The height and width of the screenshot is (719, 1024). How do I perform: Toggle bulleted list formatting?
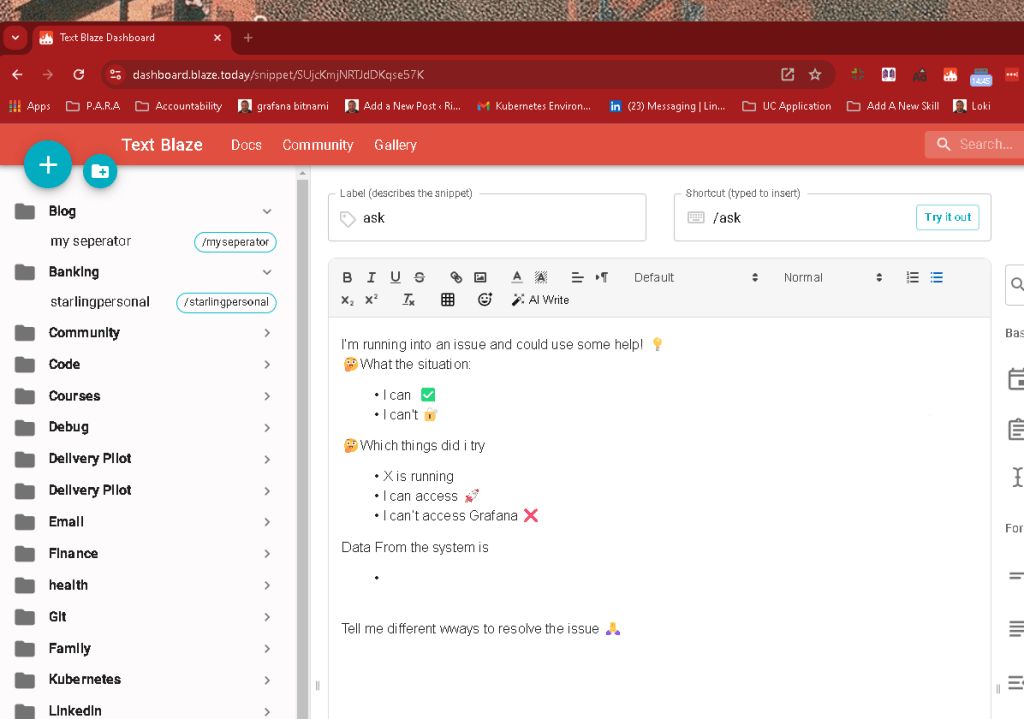pyautogui.click(x=936, y=278)
